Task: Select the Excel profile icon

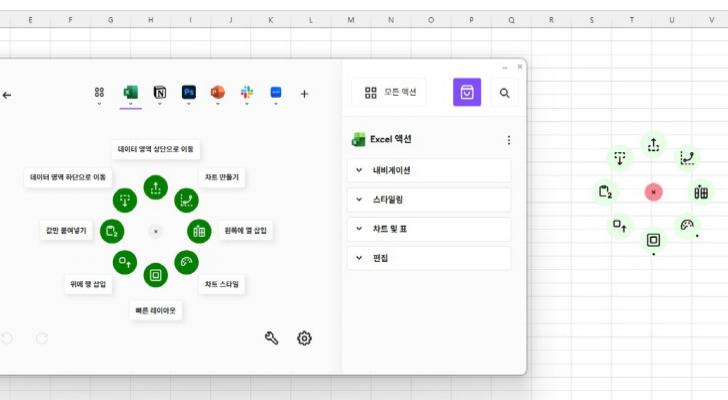Action: tap(130, 93)
